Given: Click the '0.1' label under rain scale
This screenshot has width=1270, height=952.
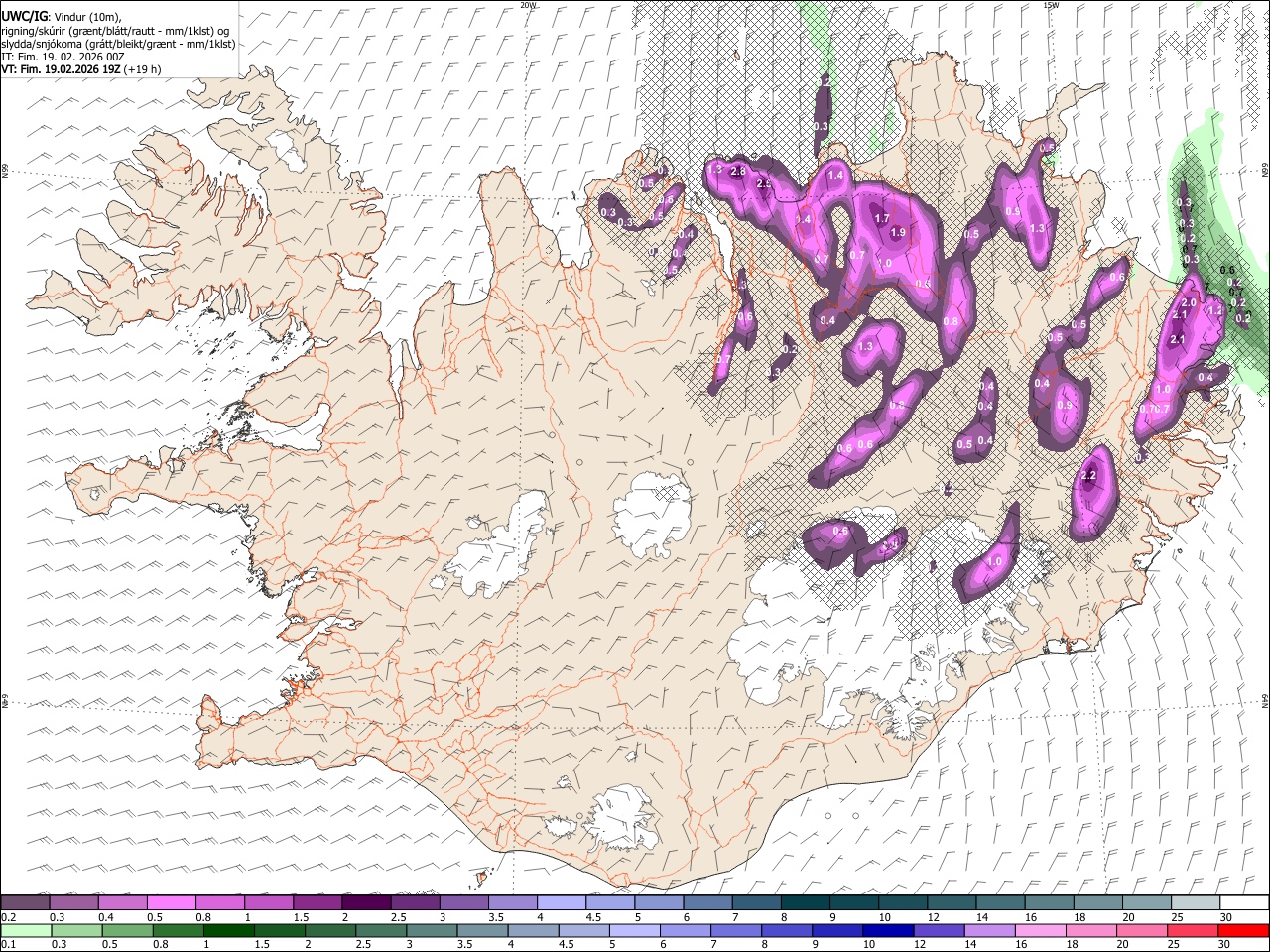Looking at the screenshot, I should [x=9, y=944].
